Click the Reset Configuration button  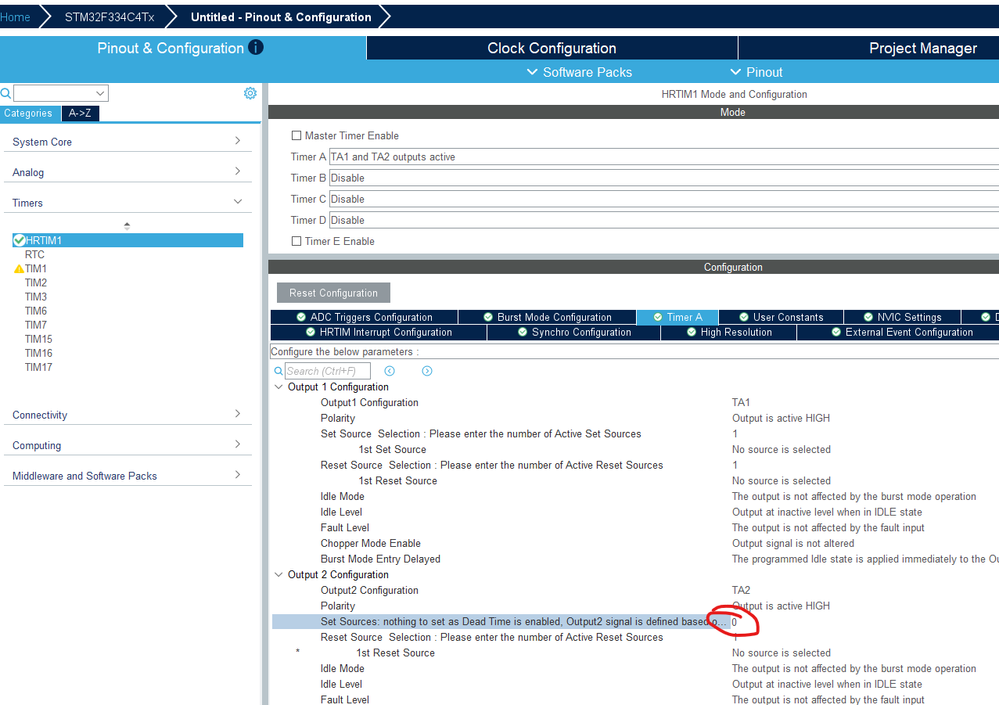click(x=333, y=293)
